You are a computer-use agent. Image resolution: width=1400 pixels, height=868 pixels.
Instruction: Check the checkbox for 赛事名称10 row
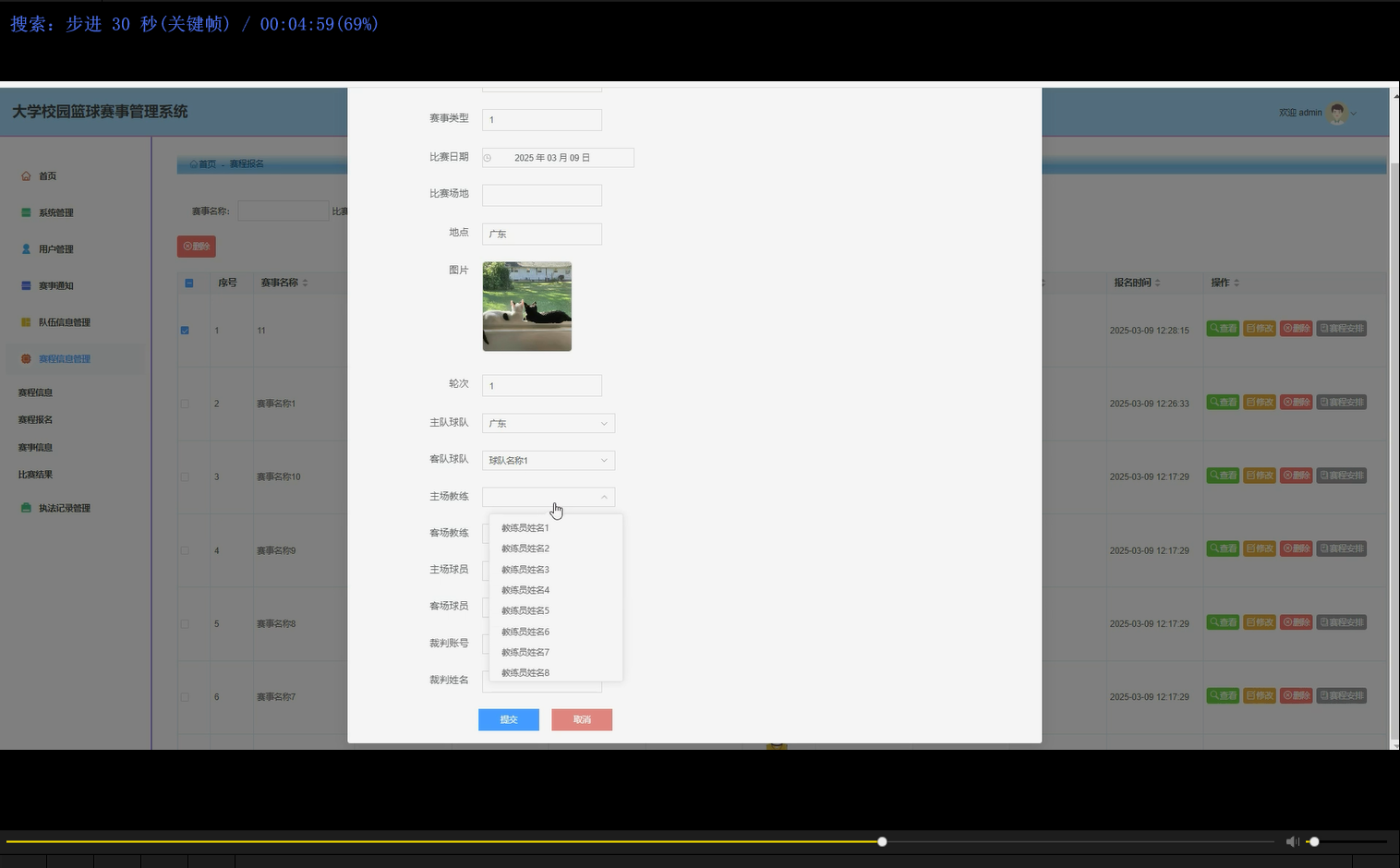point(185,477)
